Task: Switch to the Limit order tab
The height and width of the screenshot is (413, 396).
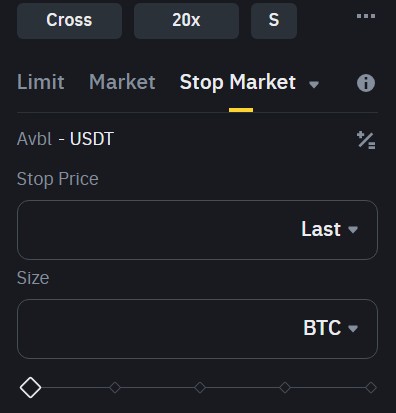Action: pos(41,82)
